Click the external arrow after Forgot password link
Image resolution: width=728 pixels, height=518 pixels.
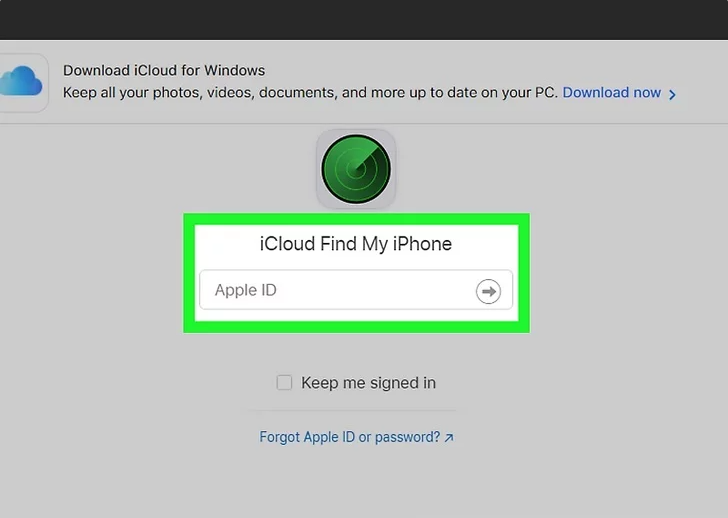(449, 438)
